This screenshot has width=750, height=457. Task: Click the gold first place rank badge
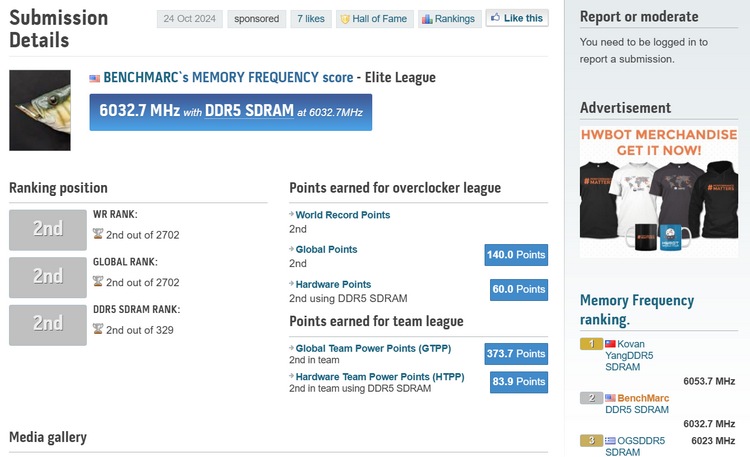[x=590, y=344]
